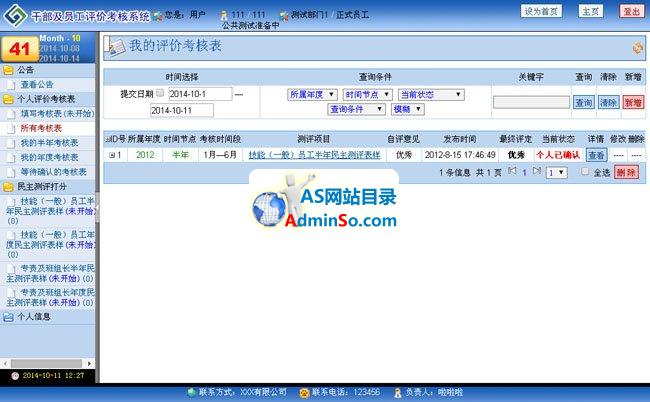Viewport: 650px width, 402px height.
Task: Toggle the 全选 checkbox
Action: [585, 171]
